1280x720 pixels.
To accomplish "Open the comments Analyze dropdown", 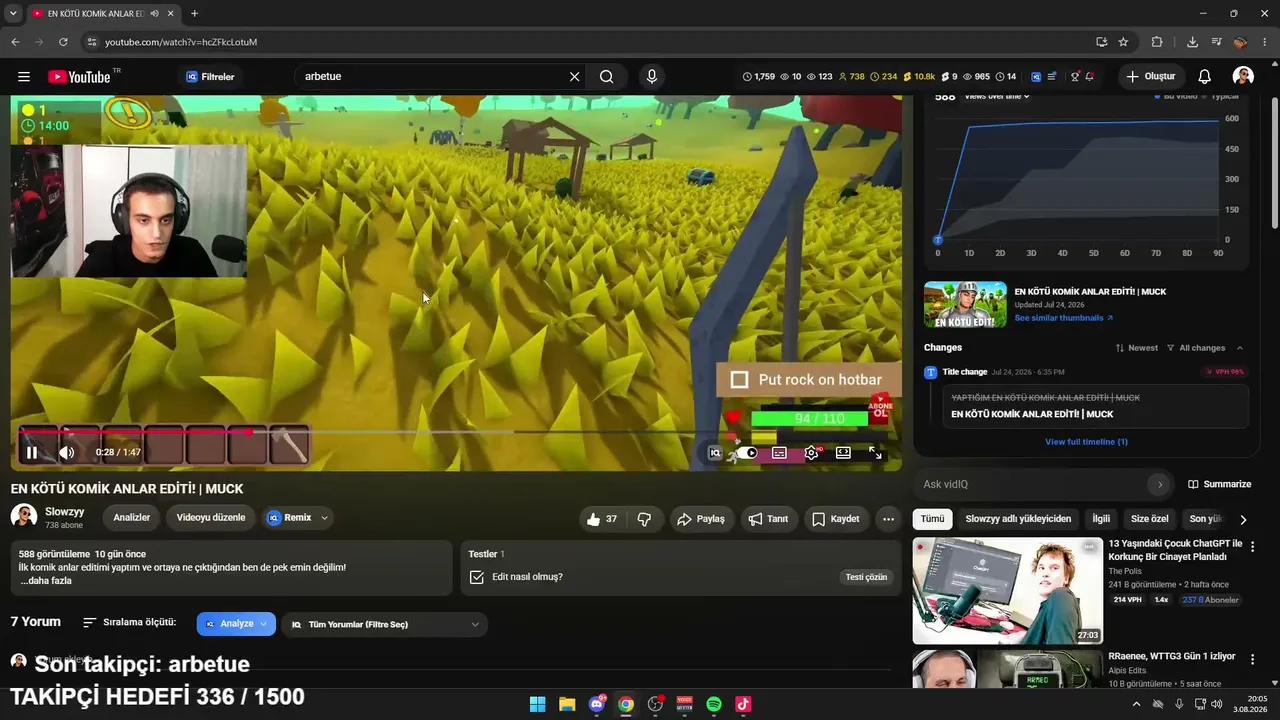I will (236, 624).
